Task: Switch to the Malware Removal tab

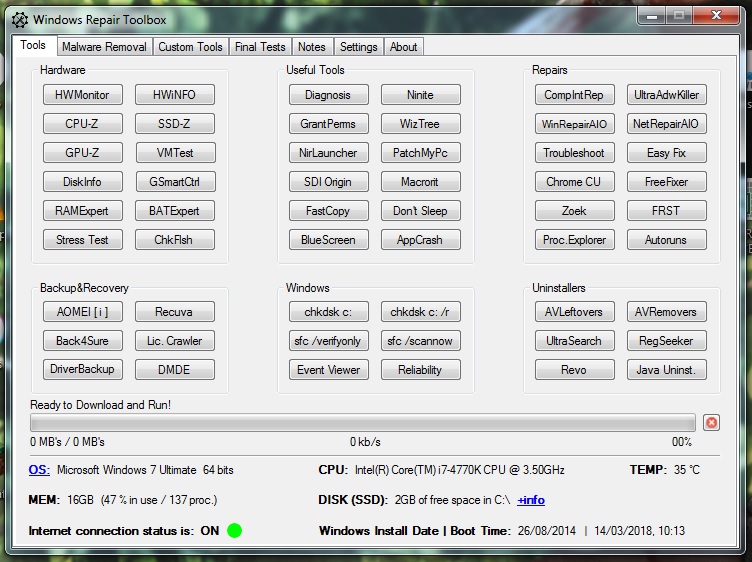Action: point(104,47)
